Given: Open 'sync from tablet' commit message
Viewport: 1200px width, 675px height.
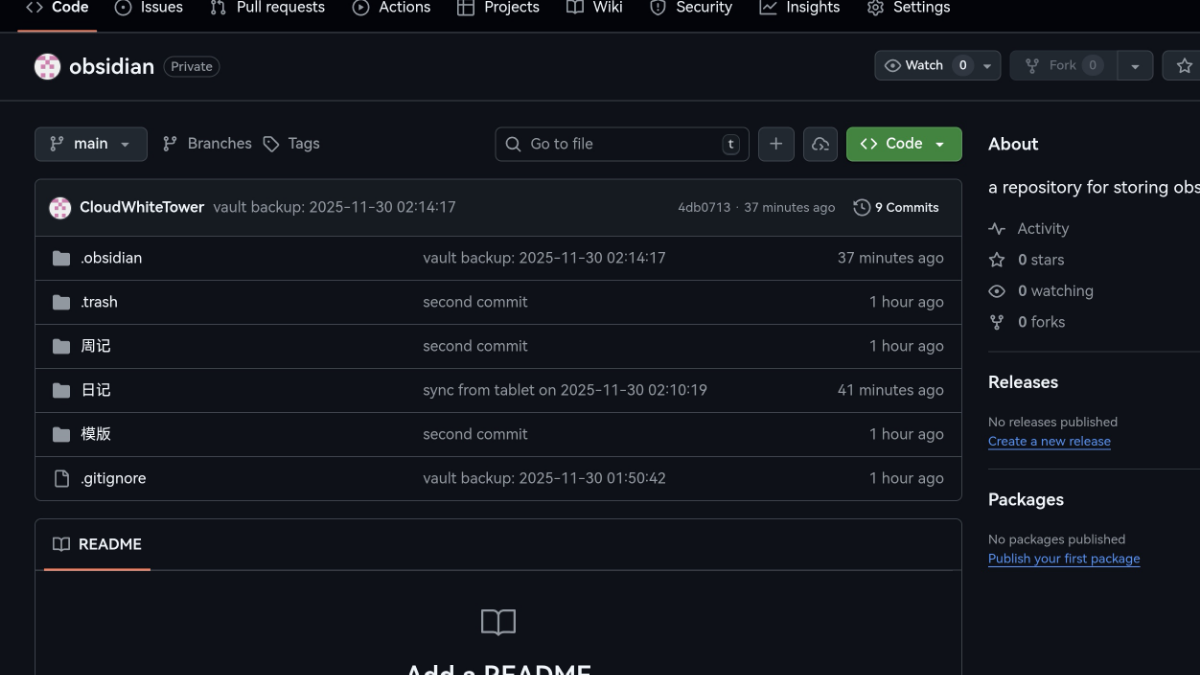Looking at the screenshot, I should pyautogui.click(x=565, y=390).
